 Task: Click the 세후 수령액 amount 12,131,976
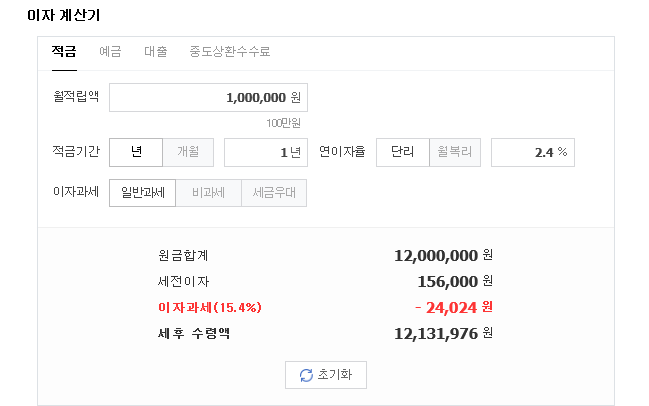pos(436,332)
